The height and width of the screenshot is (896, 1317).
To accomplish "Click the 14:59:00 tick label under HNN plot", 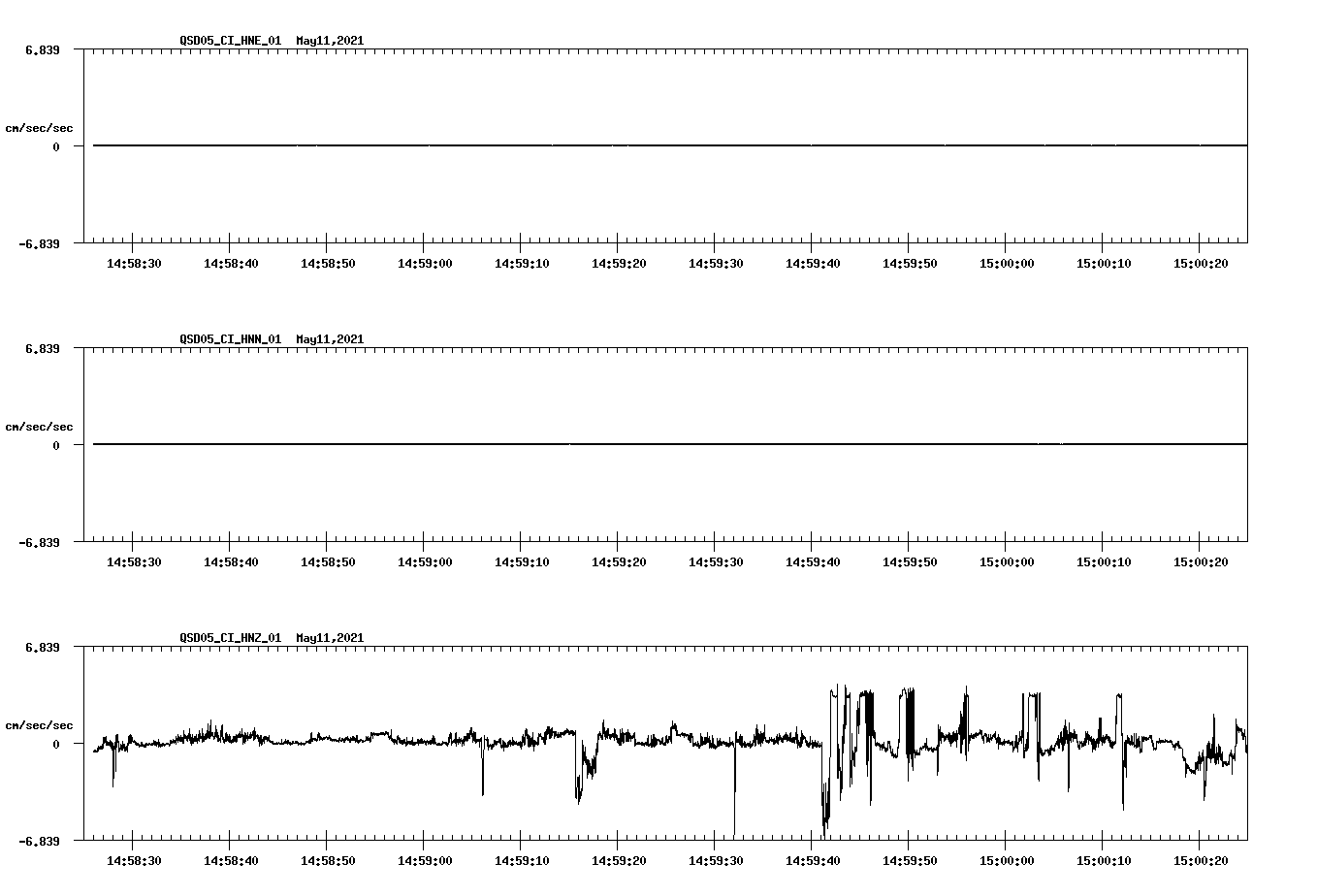I will [424, 560].
